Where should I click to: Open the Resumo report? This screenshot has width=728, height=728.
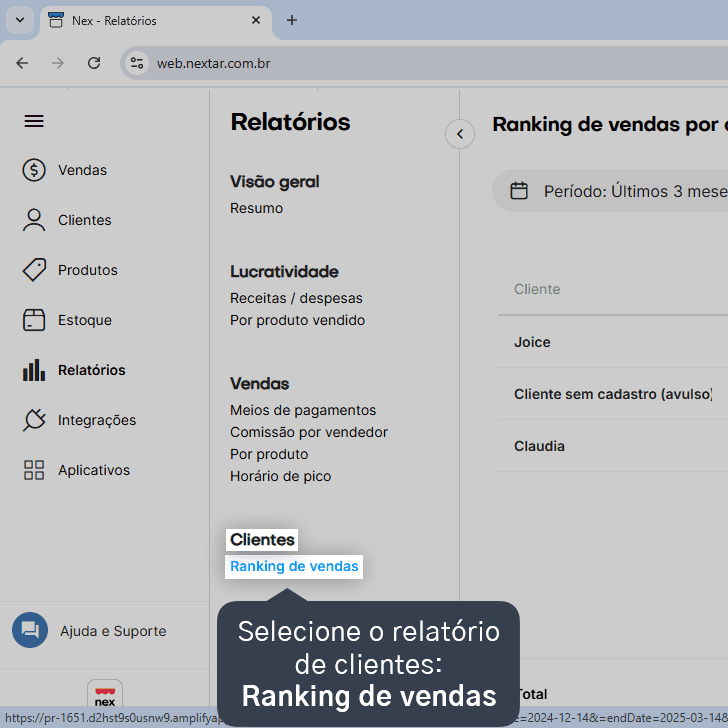click(x=256, y=208)
